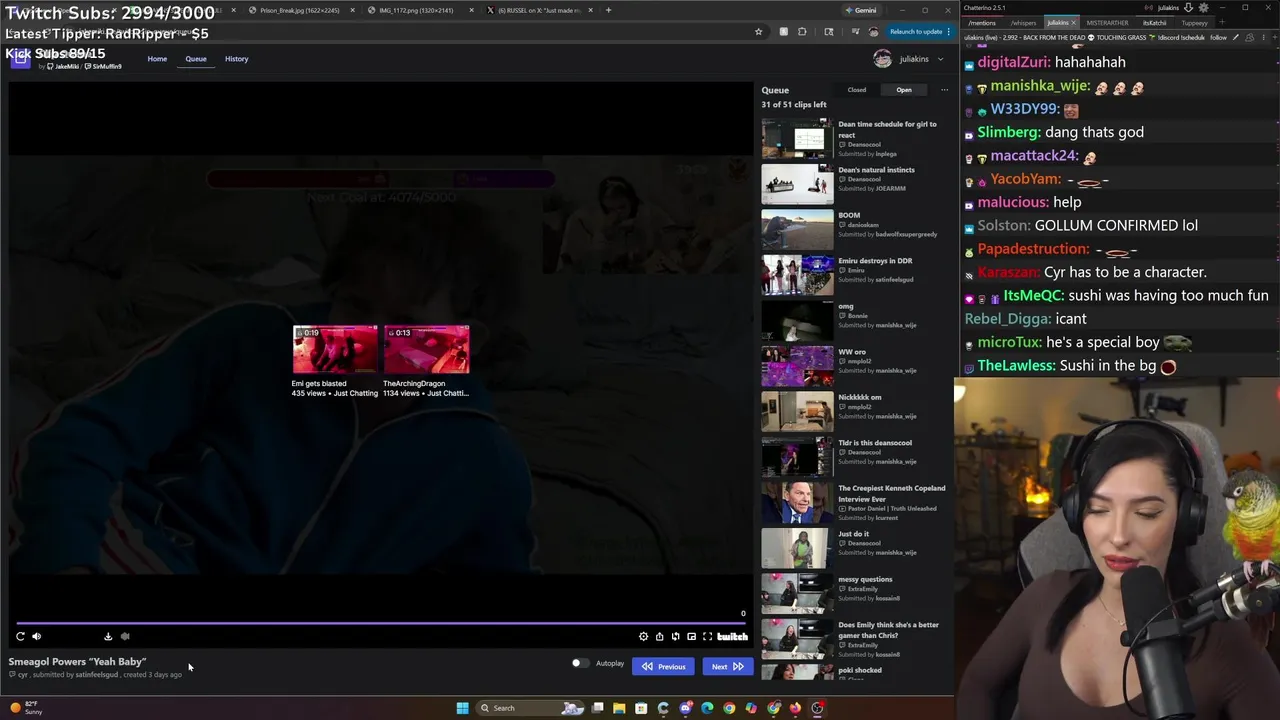The image size is (1280, 720).
Task: Share the clip from the player
Action: pos(659,636)
